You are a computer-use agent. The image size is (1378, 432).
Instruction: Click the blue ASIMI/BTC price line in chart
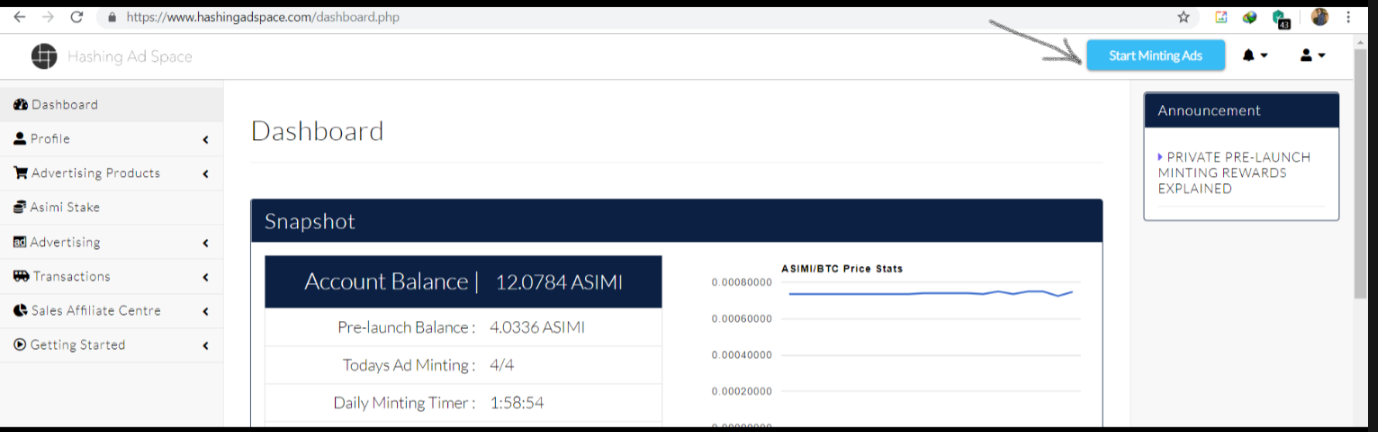(x=930, y=293)
